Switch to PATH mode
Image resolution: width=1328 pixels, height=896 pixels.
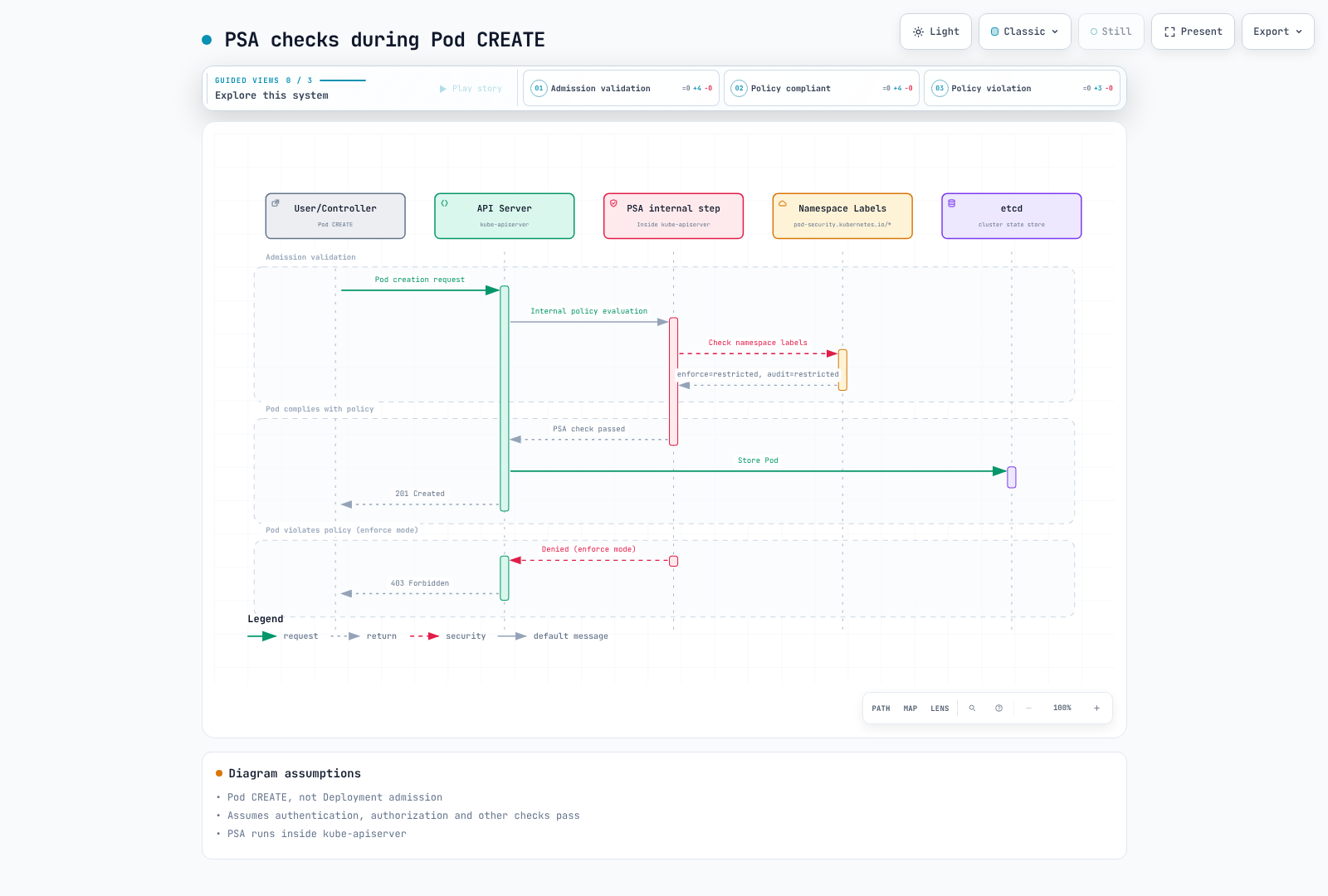881,709
